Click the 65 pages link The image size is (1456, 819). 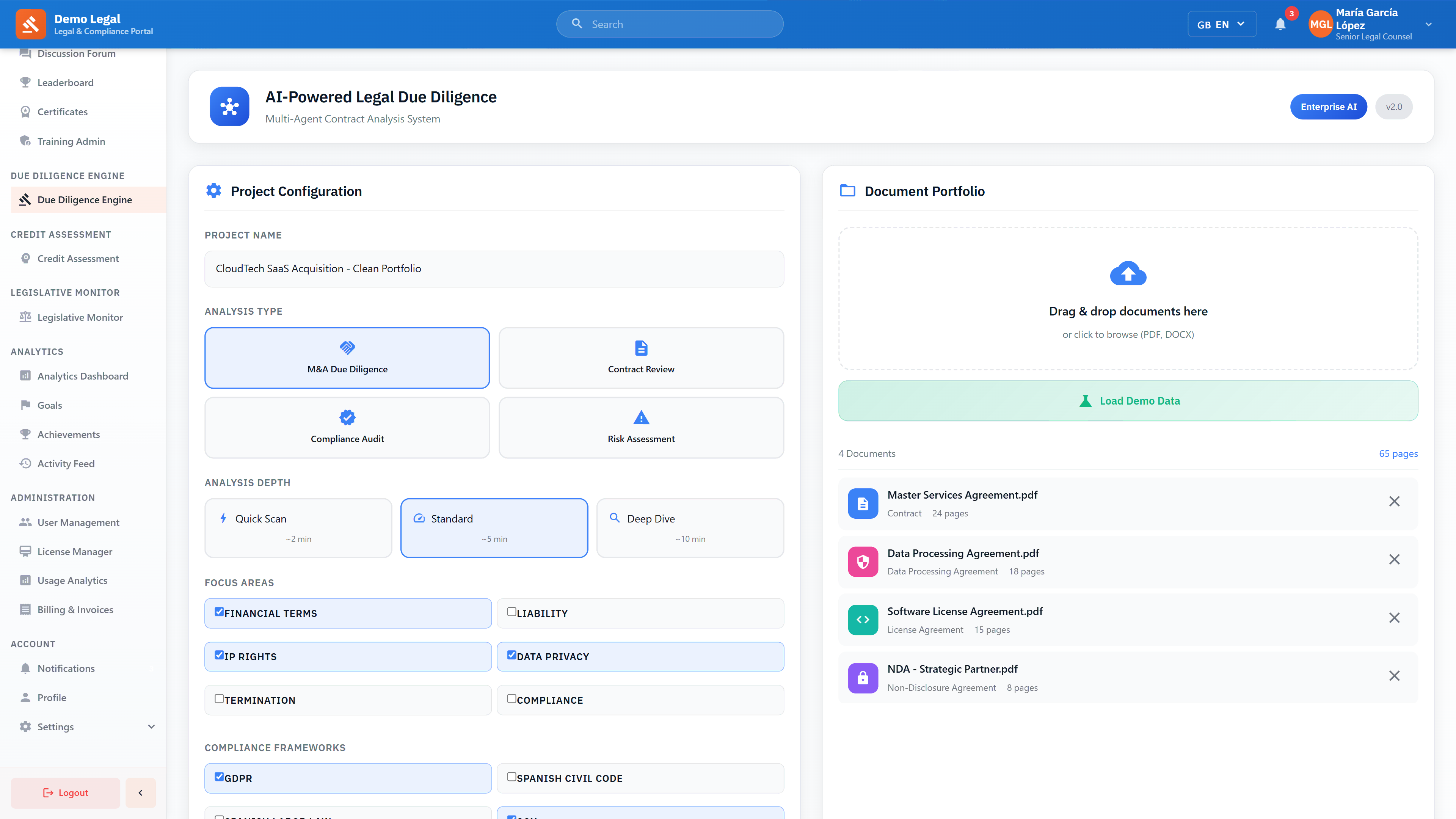point(1399,453)
